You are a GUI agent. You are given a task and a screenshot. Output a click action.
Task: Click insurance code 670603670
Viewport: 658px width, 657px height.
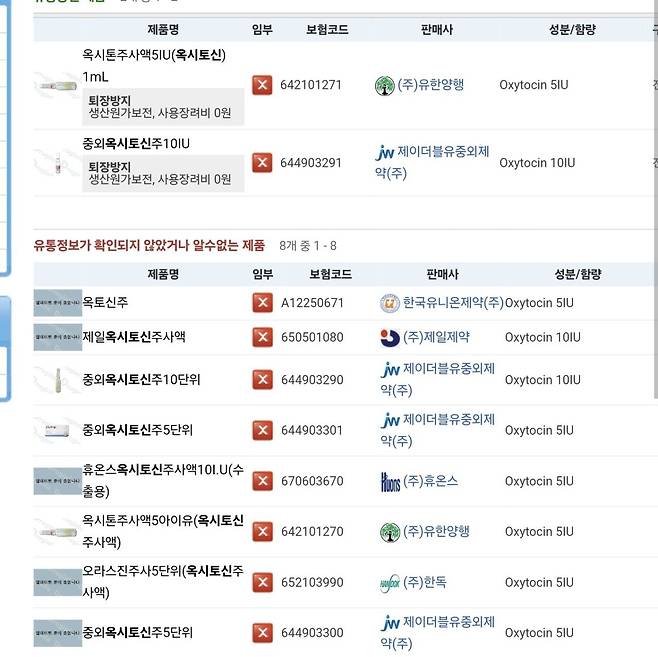point(312,481)
